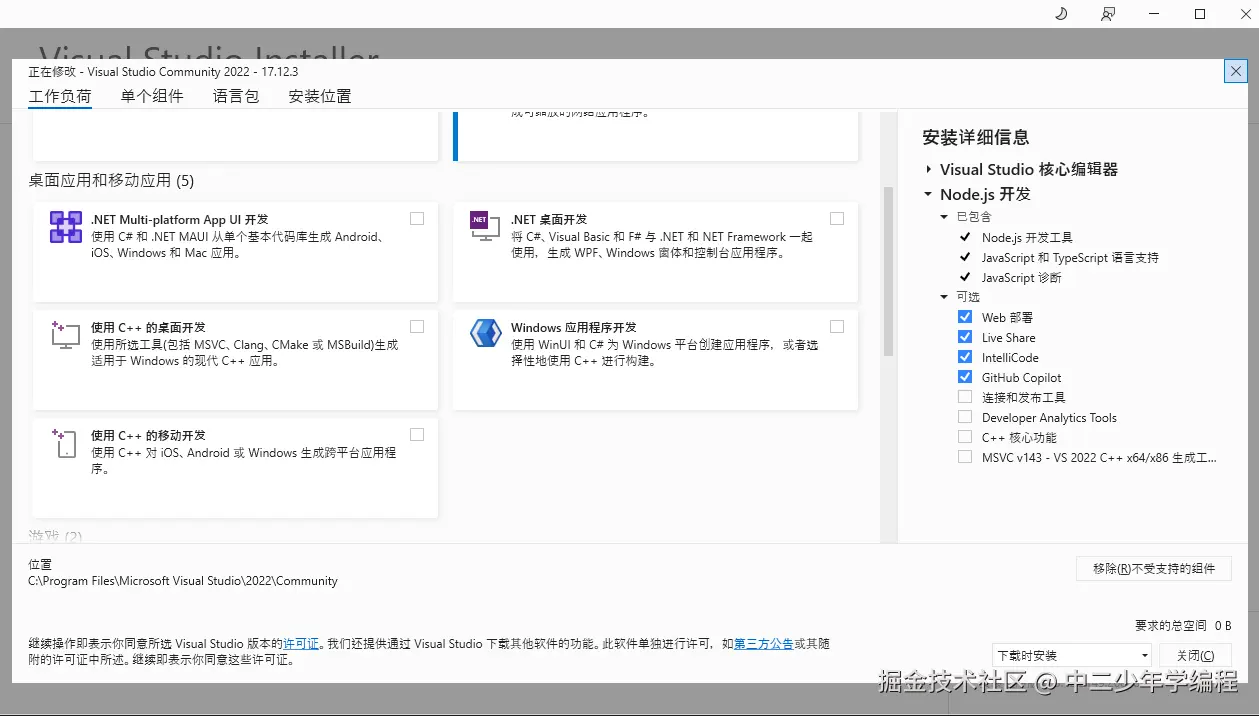Click the 移除不受支持的组件 button
This screenshot has width=1259, height=716.
pos(1154,568)
